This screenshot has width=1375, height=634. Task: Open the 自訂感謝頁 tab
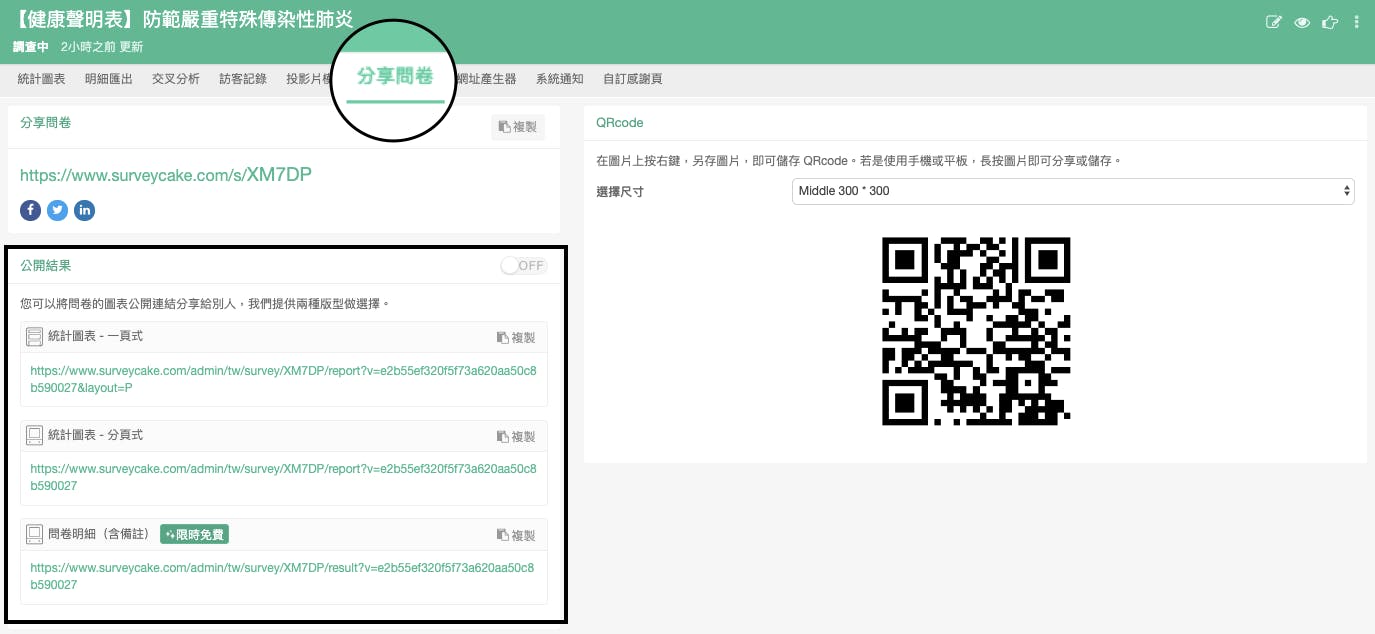pyautogui.click(x=633, y=79)
